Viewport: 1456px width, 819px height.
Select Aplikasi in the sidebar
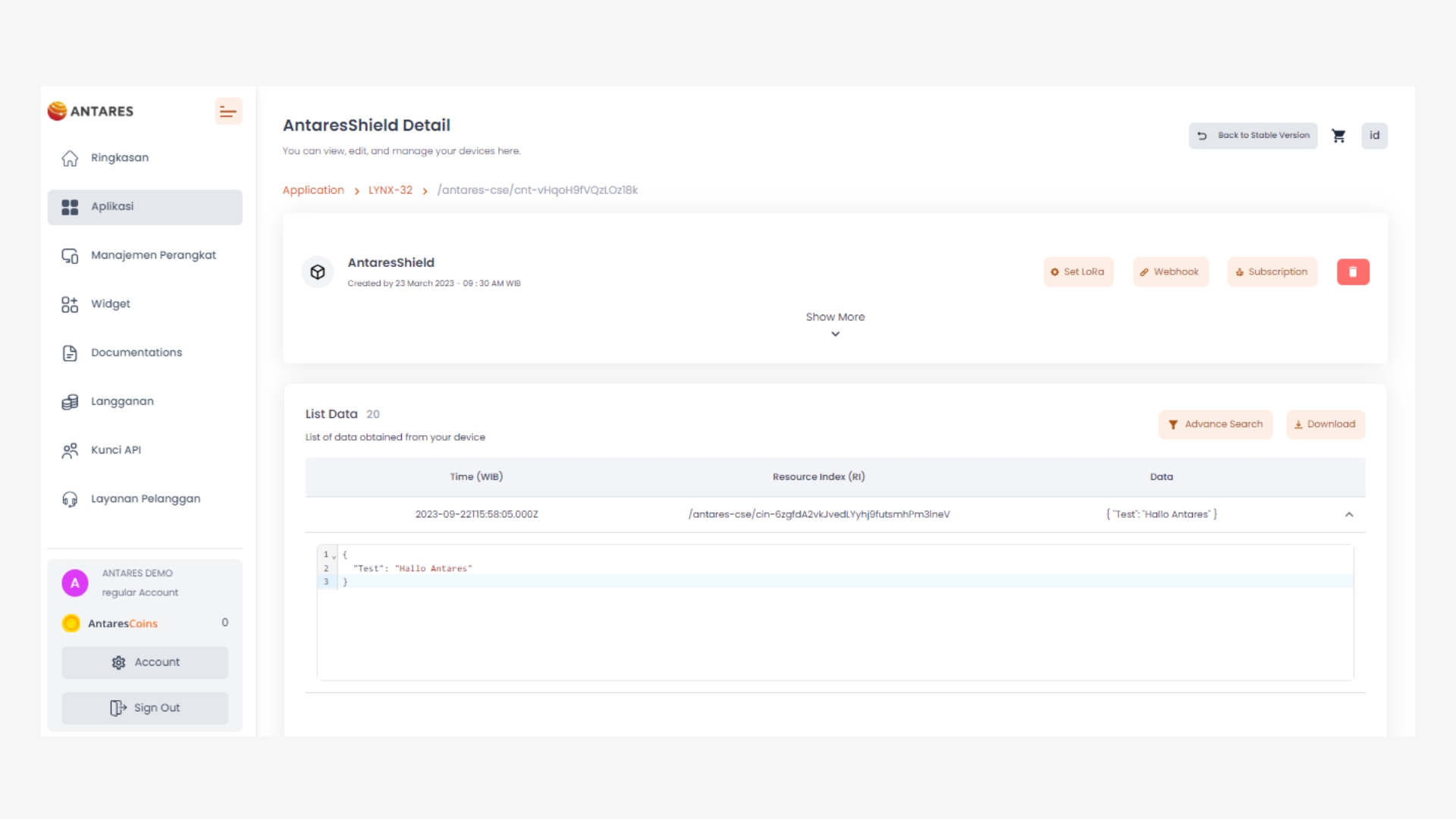pyautogui.click(x=145, y=207)
